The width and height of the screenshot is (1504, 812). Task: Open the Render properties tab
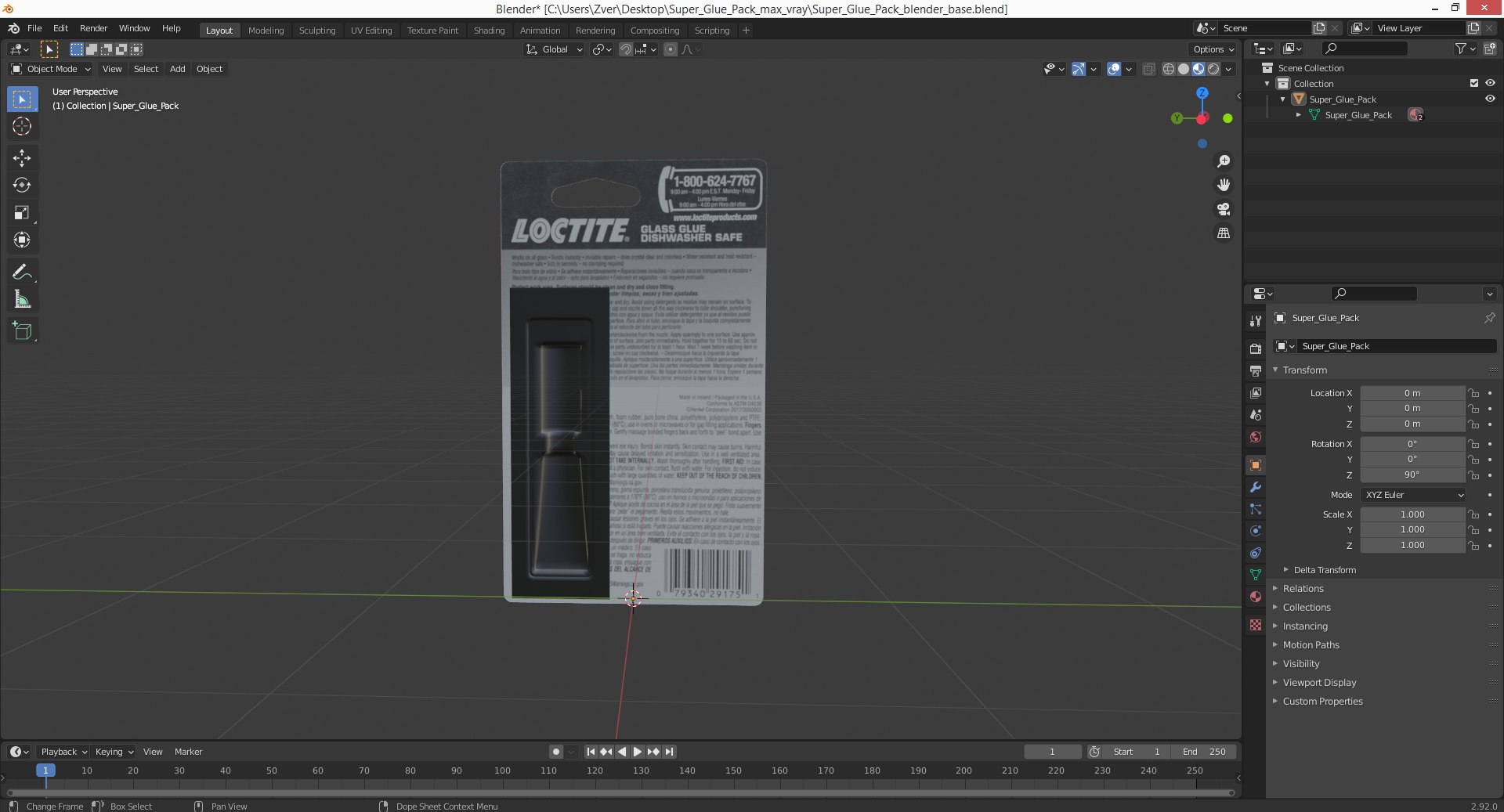1256,348
